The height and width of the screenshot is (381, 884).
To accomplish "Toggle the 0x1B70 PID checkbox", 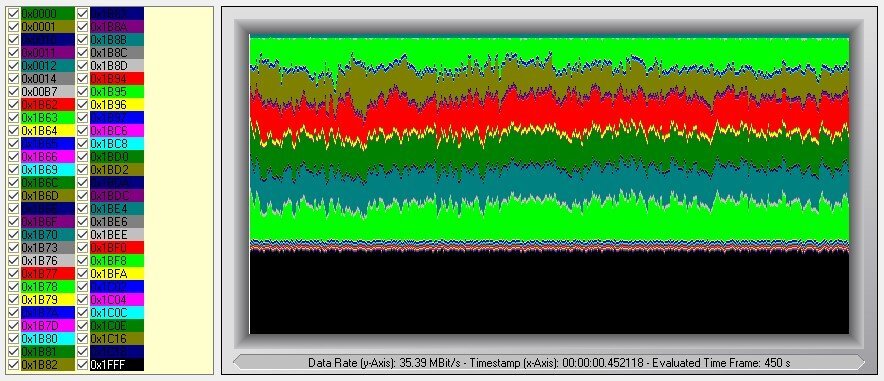I will tap(14, 234).
